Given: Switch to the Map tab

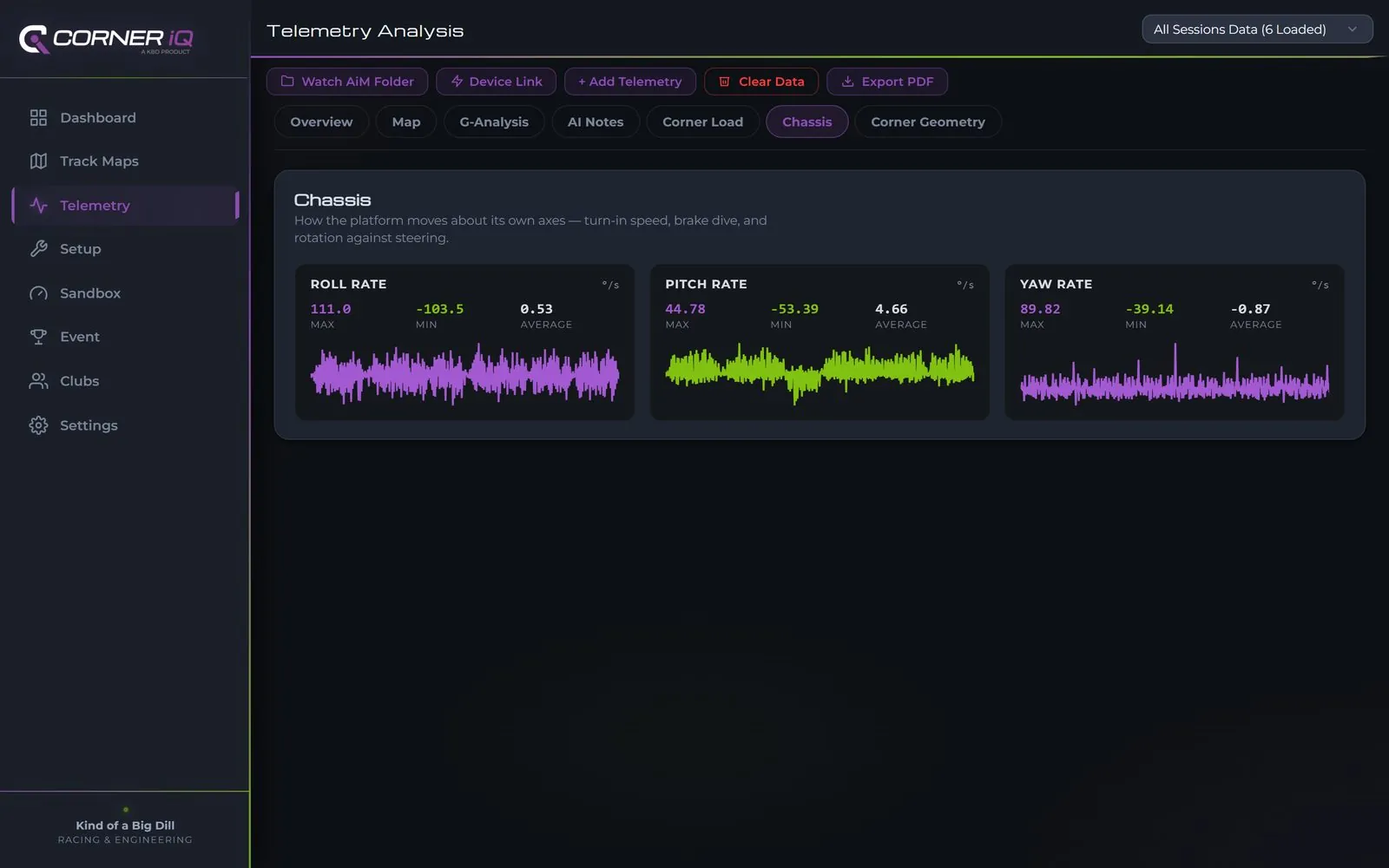Looking at the screenshot, I should pos(406,122).
